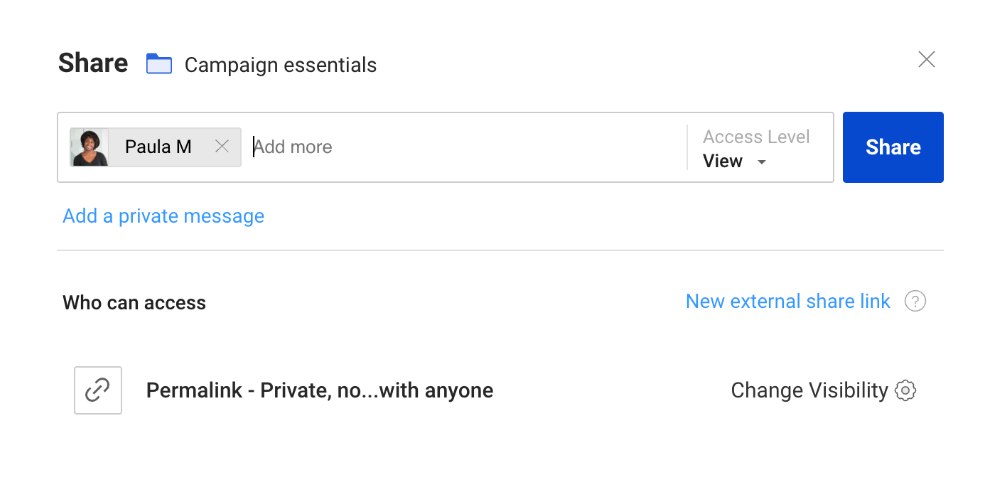Viewport: 1000px width, 495px height.
Task: Open help icon beside external share link
Action: 914,301
